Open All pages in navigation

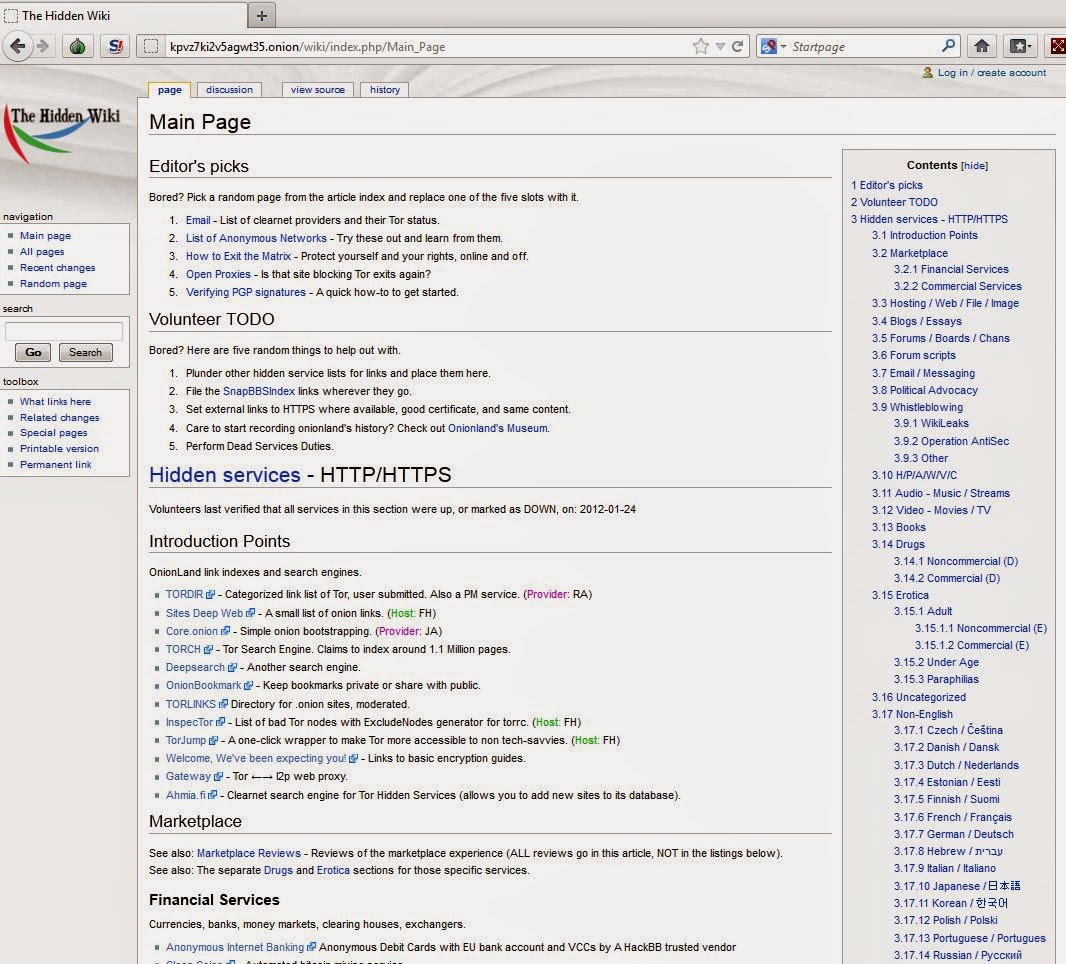[42, 252]
